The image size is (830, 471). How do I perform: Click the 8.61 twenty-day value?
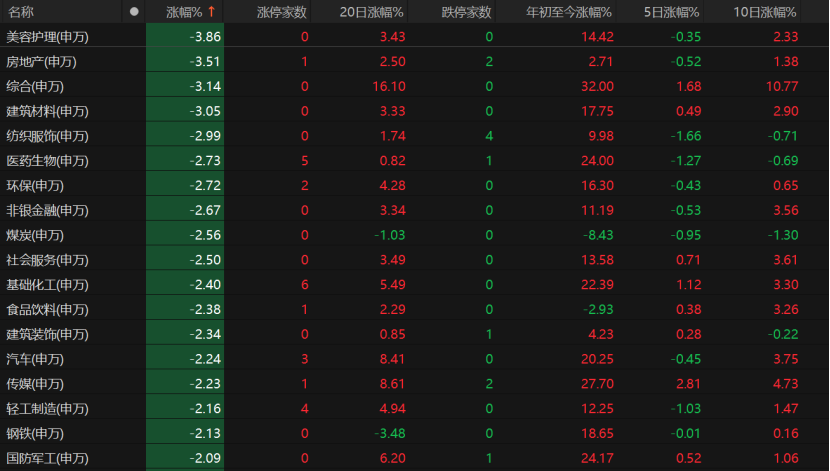tap(393, 384)
